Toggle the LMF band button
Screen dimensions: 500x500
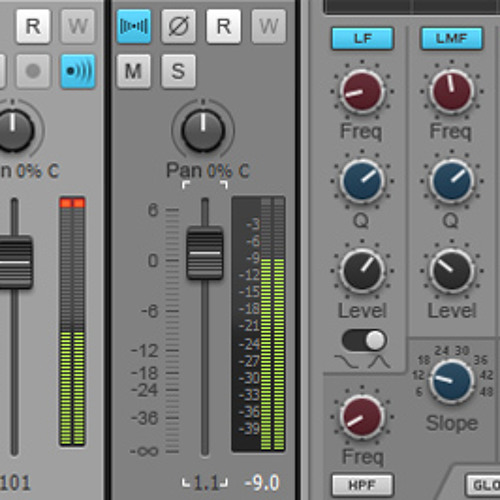452,39
